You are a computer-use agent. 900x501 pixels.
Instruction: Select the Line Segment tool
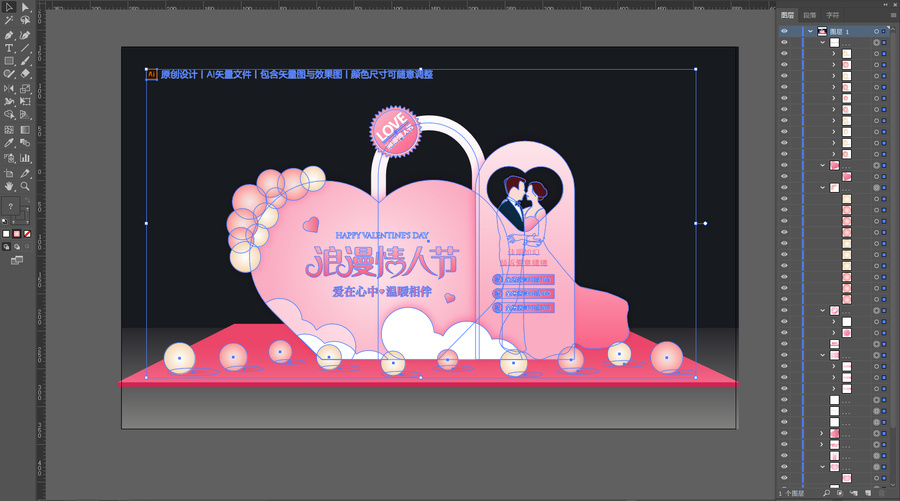25,48
